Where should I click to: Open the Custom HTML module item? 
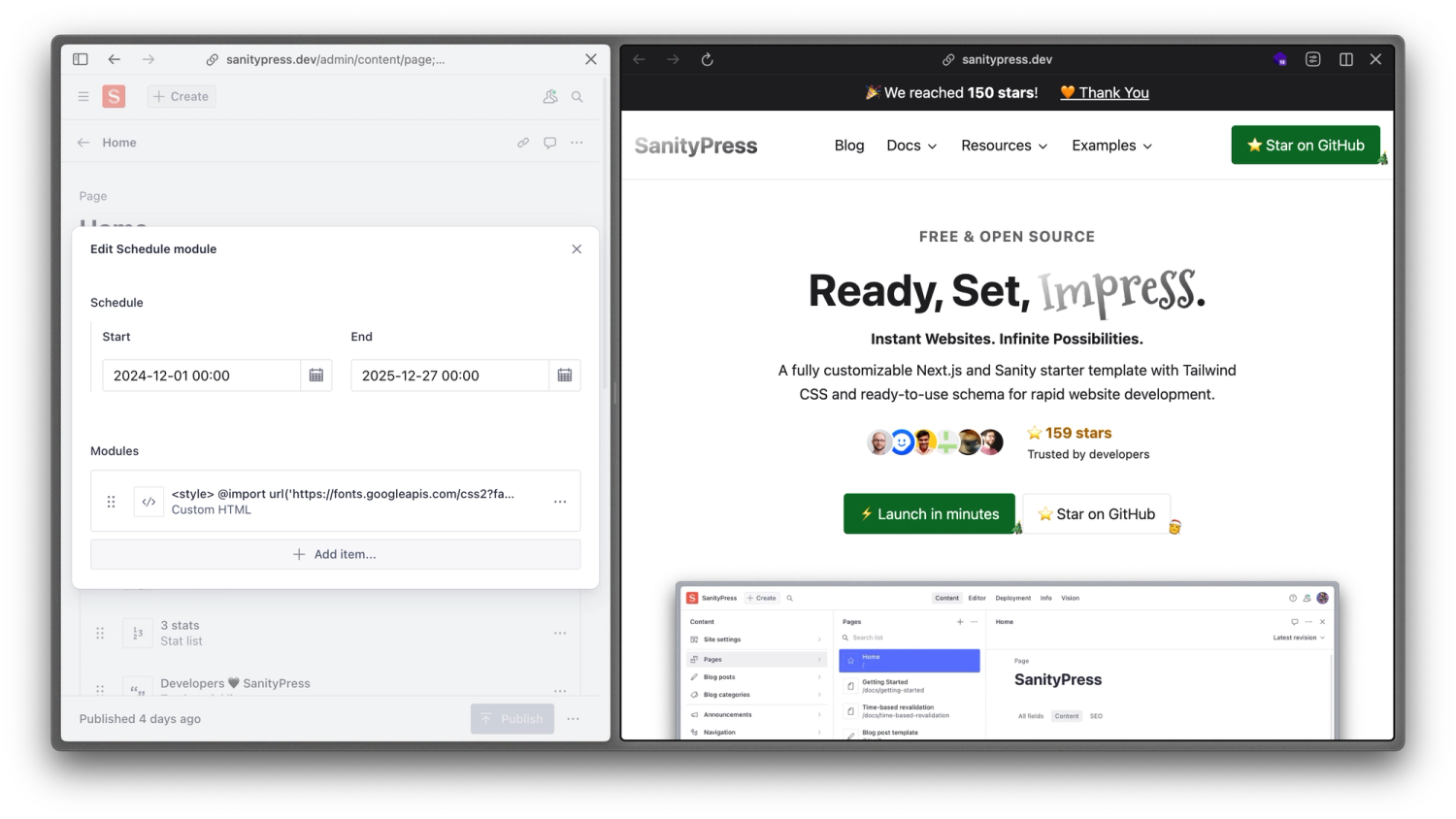tap(336, 502)
